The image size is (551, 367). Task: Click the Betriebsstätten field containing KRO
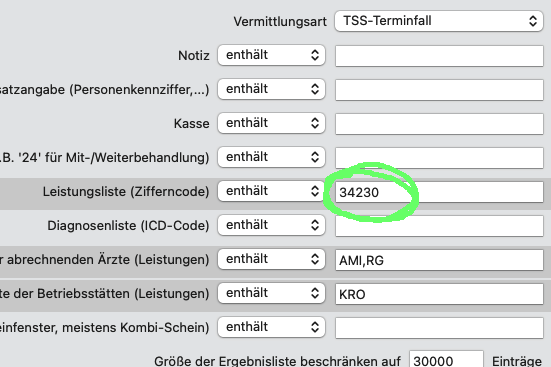click(439, 294)
